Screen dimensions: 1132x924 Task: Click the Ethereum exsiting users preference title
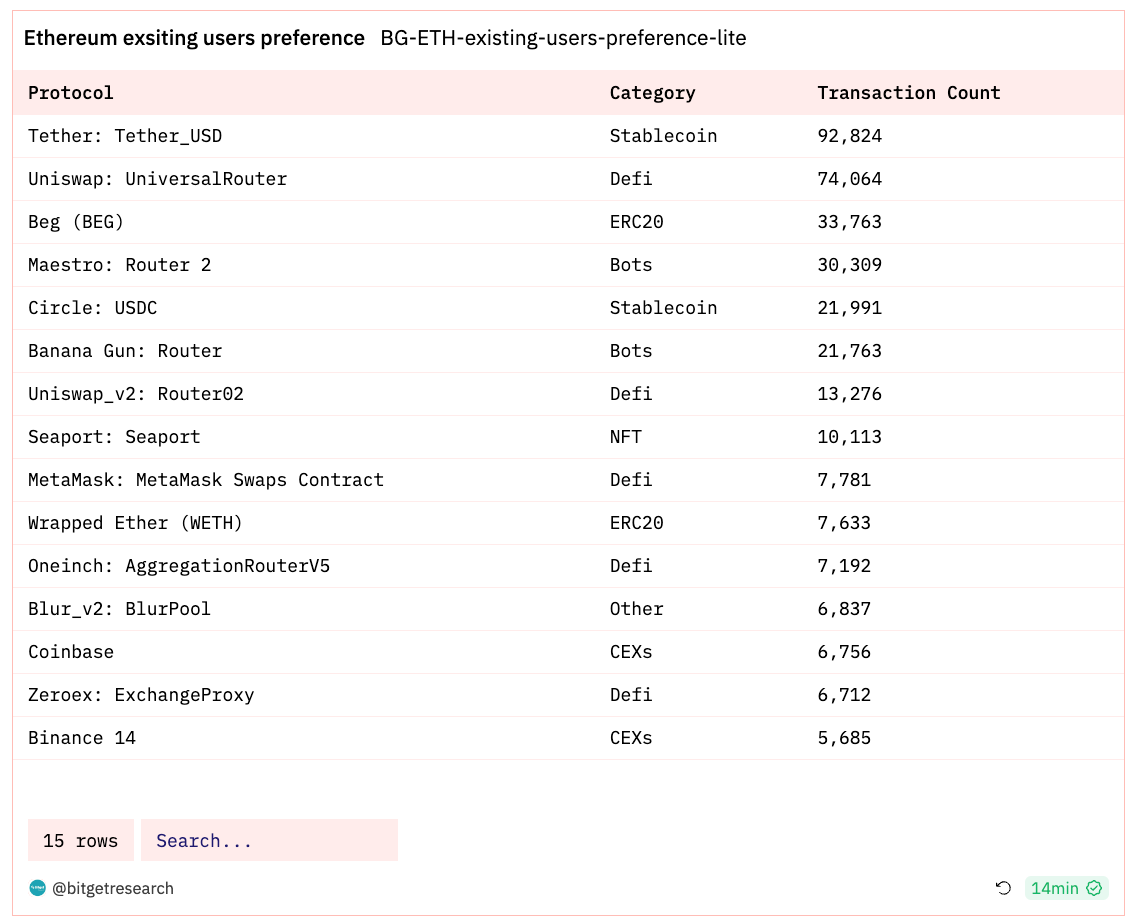click(194, 38)
